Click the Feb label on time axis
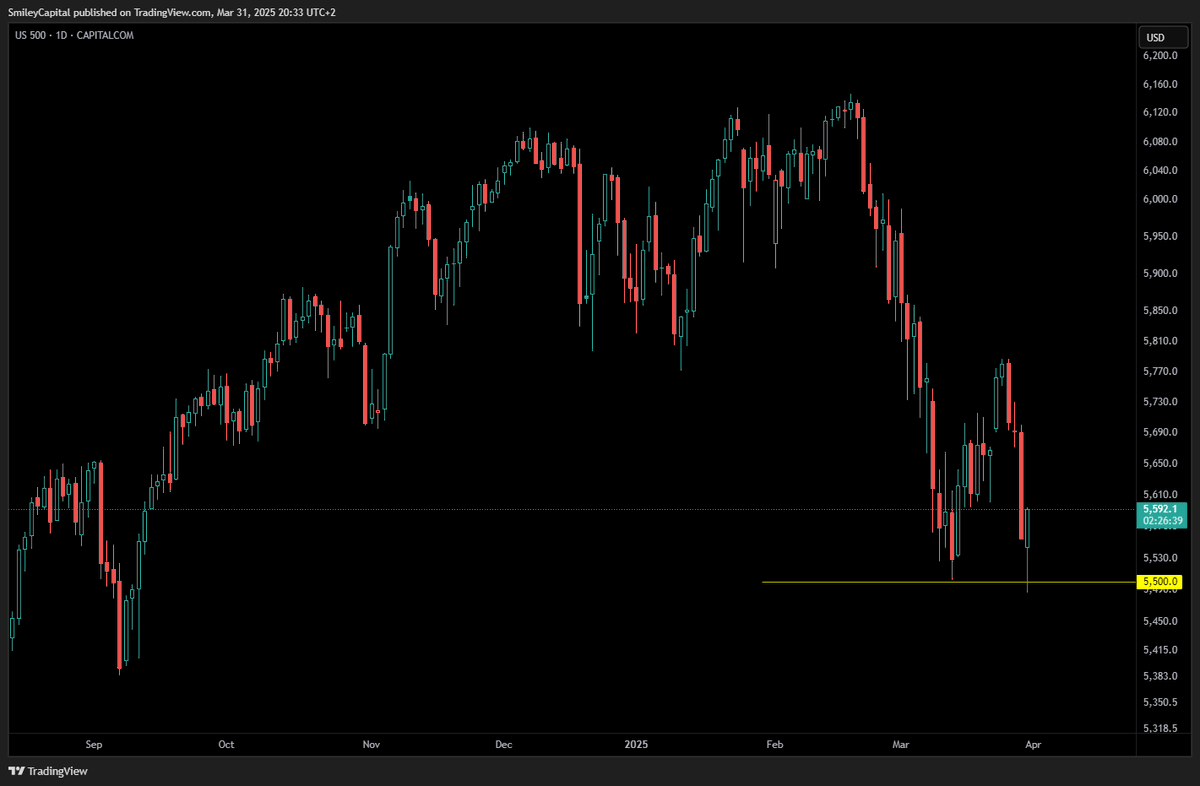Viewport: 1200px width, 786px height. 773,745
